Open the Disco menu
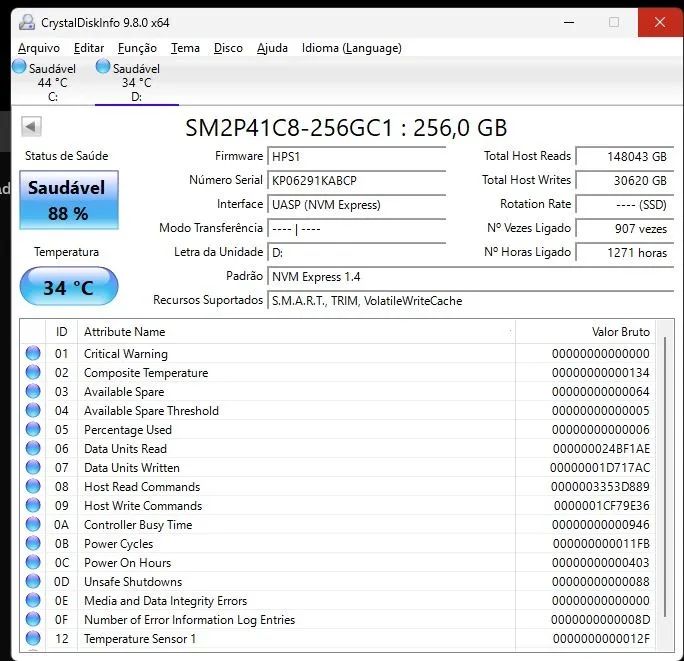Viewport: 684px width, 661px height. [x=228, y=48]
